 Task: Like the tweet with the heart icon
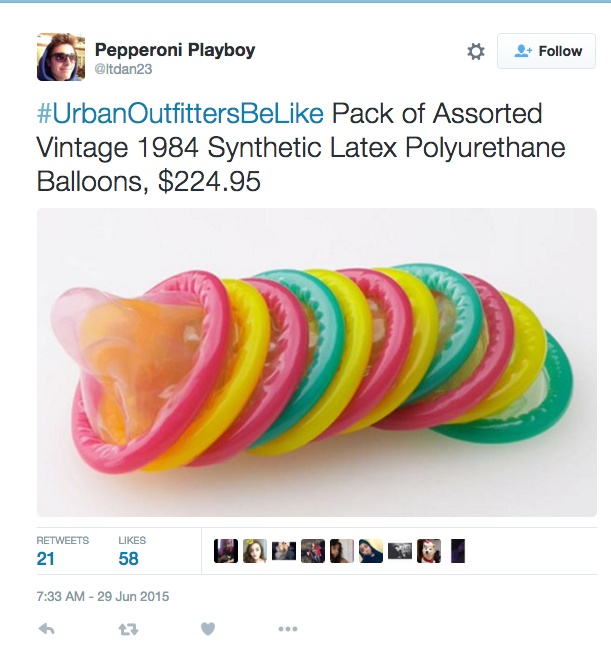(208, 629)
